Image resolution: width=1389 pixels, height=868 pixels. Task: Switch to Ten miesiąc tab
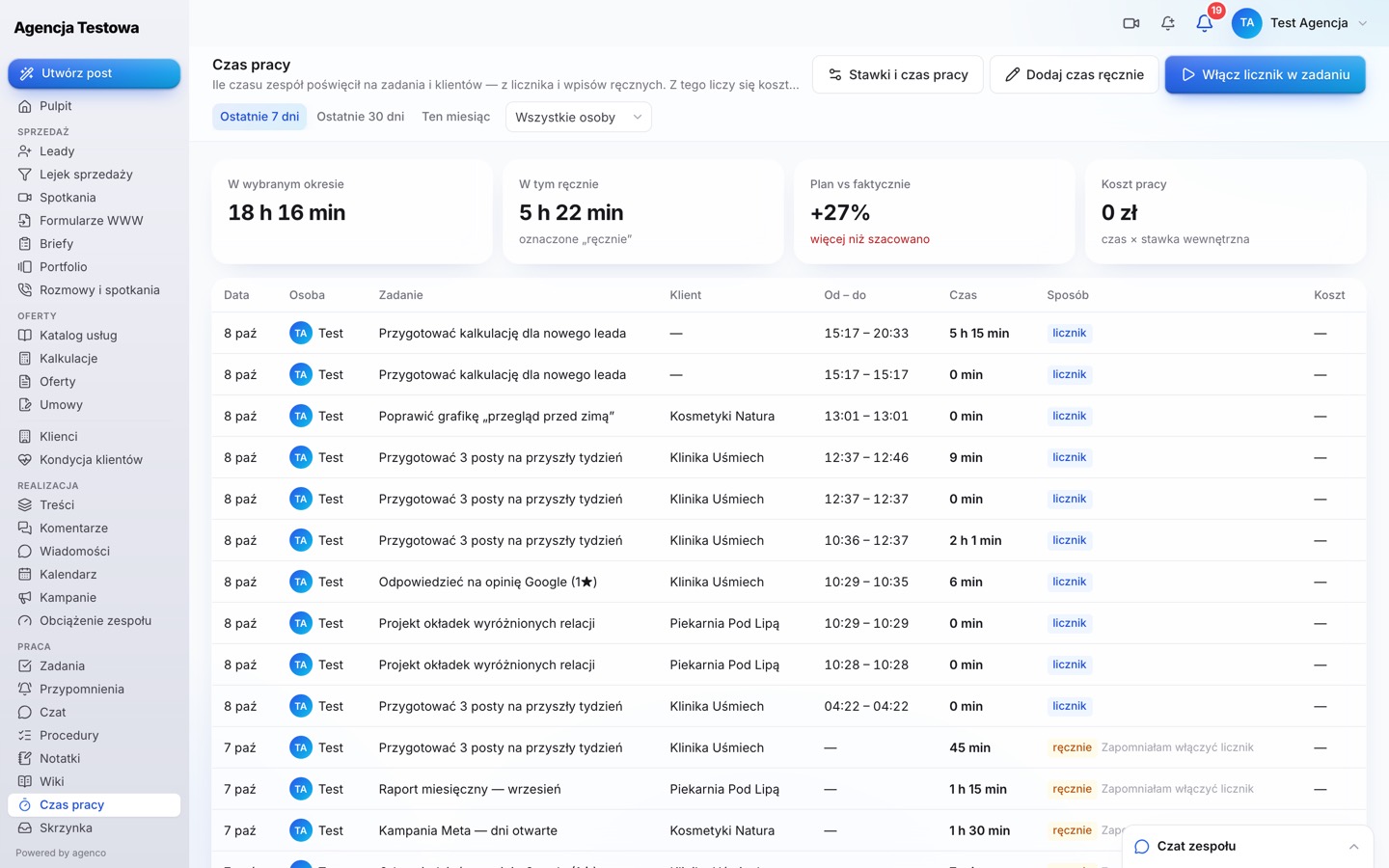pos(456,117)
